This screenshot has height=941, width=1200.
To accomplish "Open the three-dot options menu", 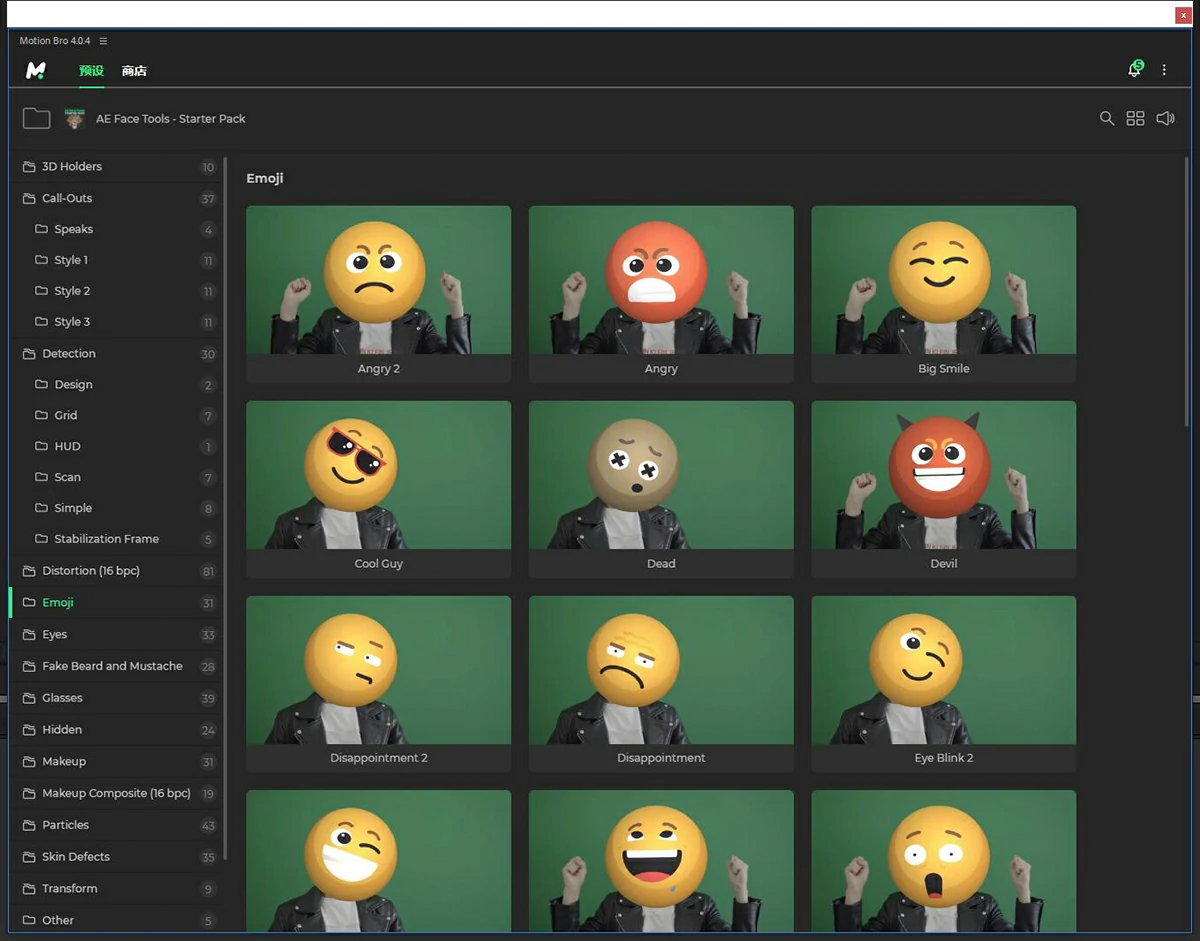I will pyautogui.click(x=1164, y=70).
